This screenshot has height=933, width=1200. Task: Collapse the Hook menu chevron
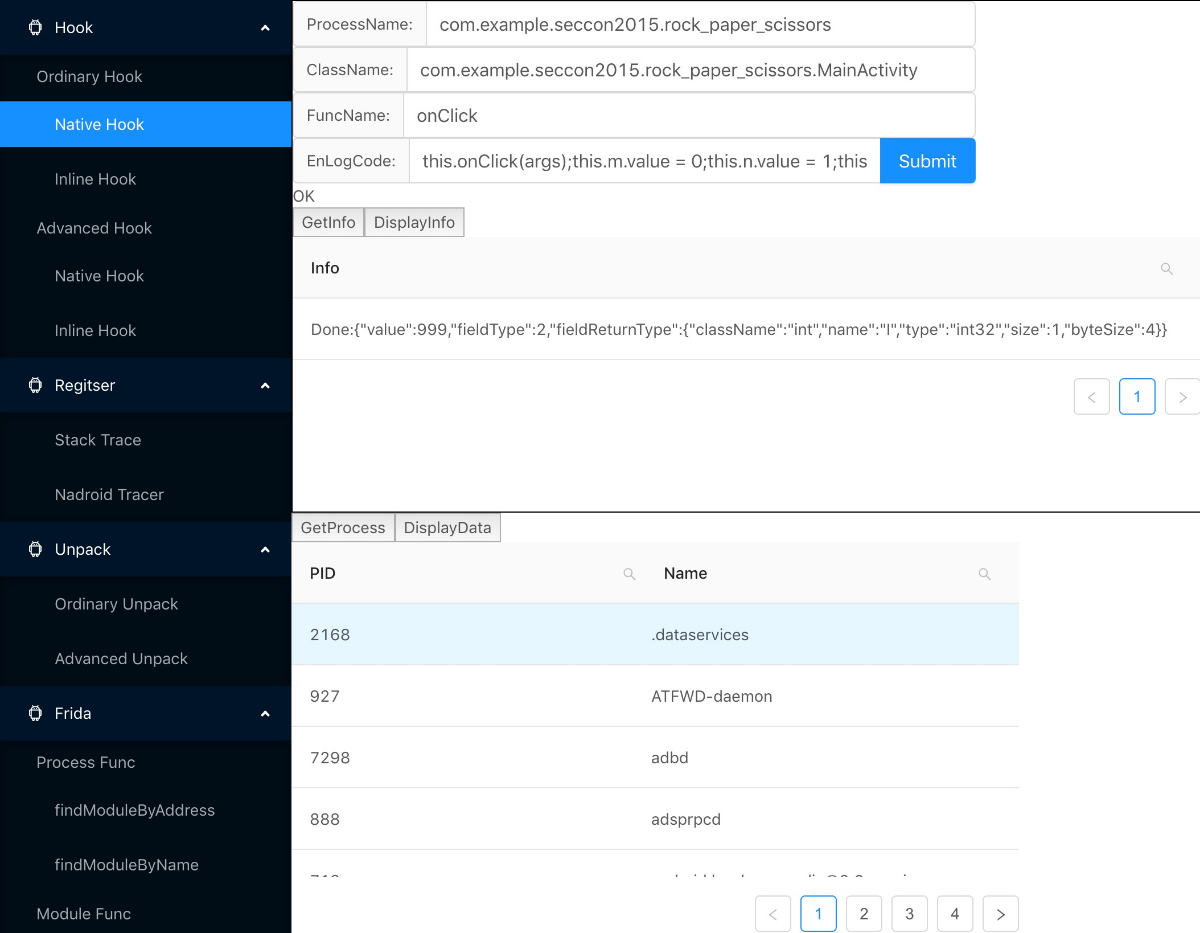(265, 28)
